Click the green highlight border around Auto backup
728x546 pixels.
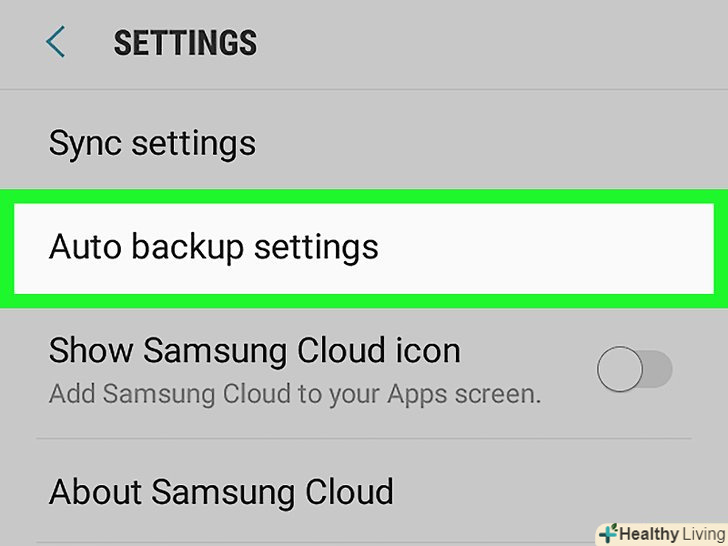(364, 197)
